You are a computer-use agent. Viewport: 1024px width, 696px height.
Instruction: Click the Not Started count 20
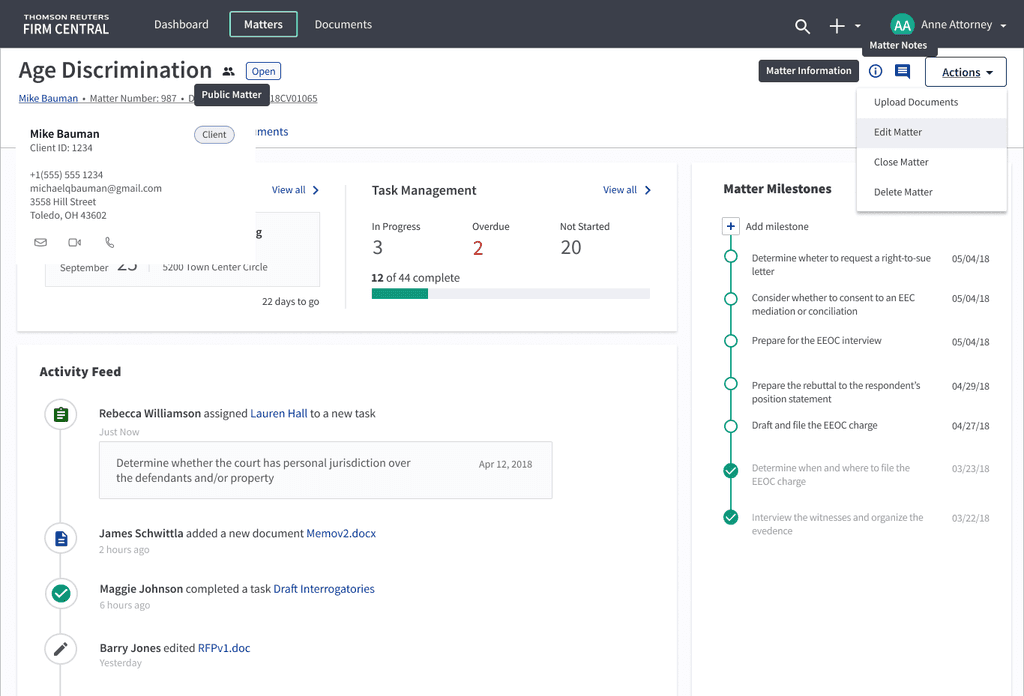[x=571, y=247]
